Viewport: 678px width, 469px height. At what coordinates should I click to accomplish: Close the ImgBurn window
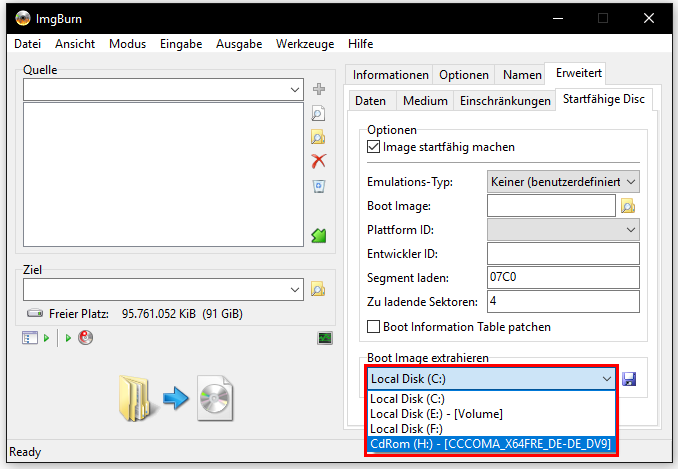649,18
